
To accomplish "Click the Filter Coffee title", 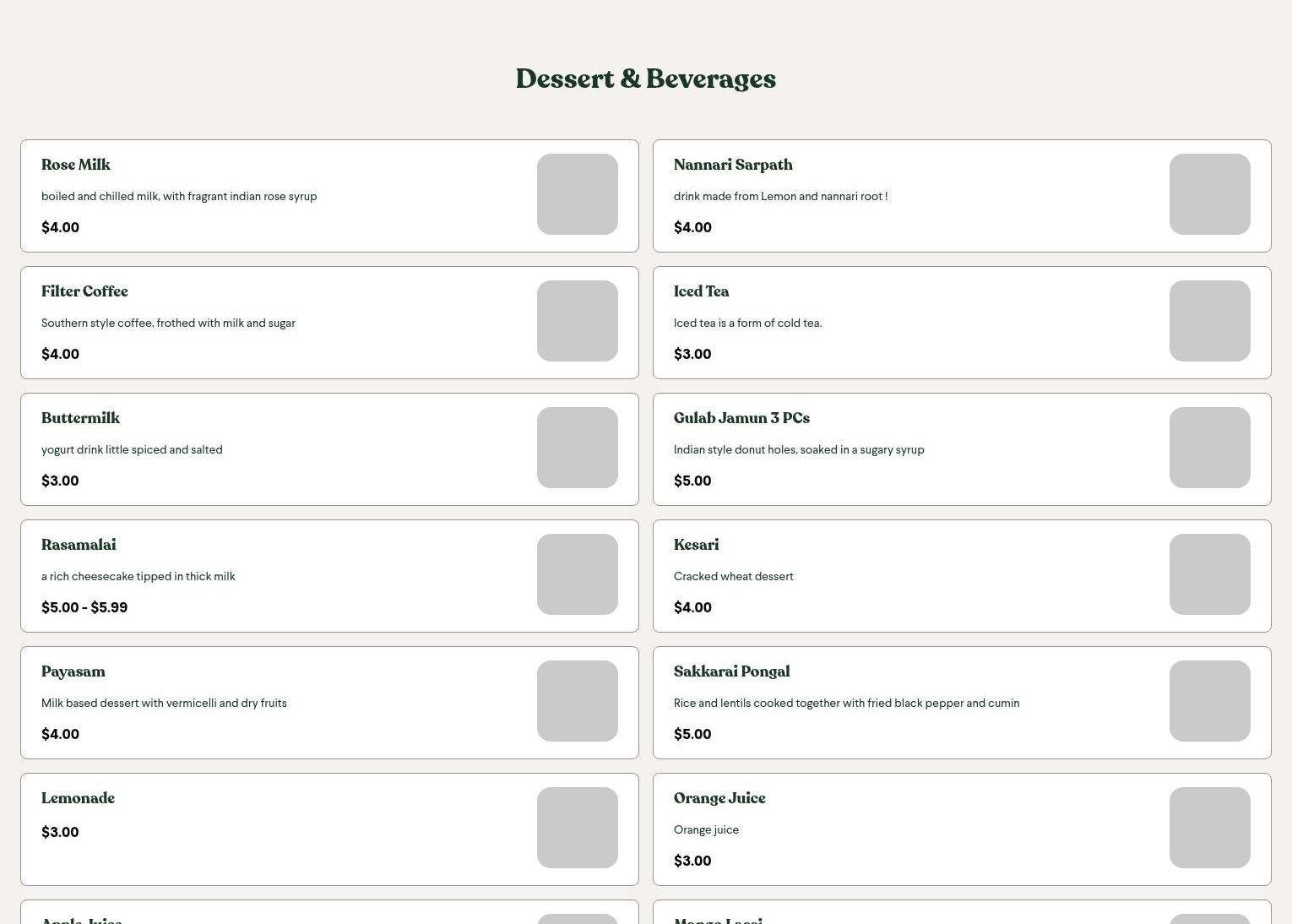I will point(84,291).
